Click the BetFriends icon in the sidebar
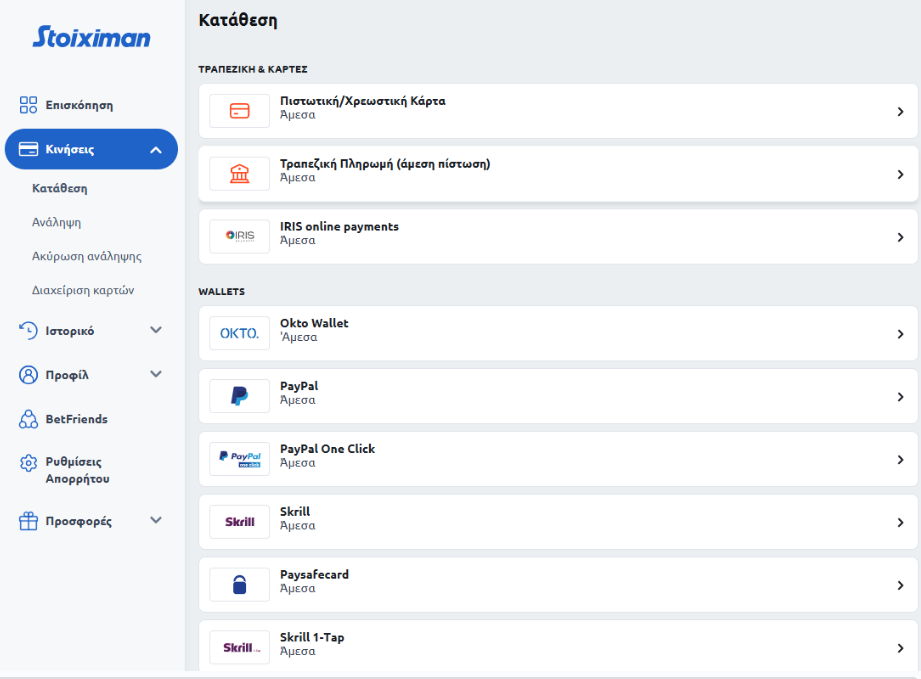921x679 pixels. 29,419
